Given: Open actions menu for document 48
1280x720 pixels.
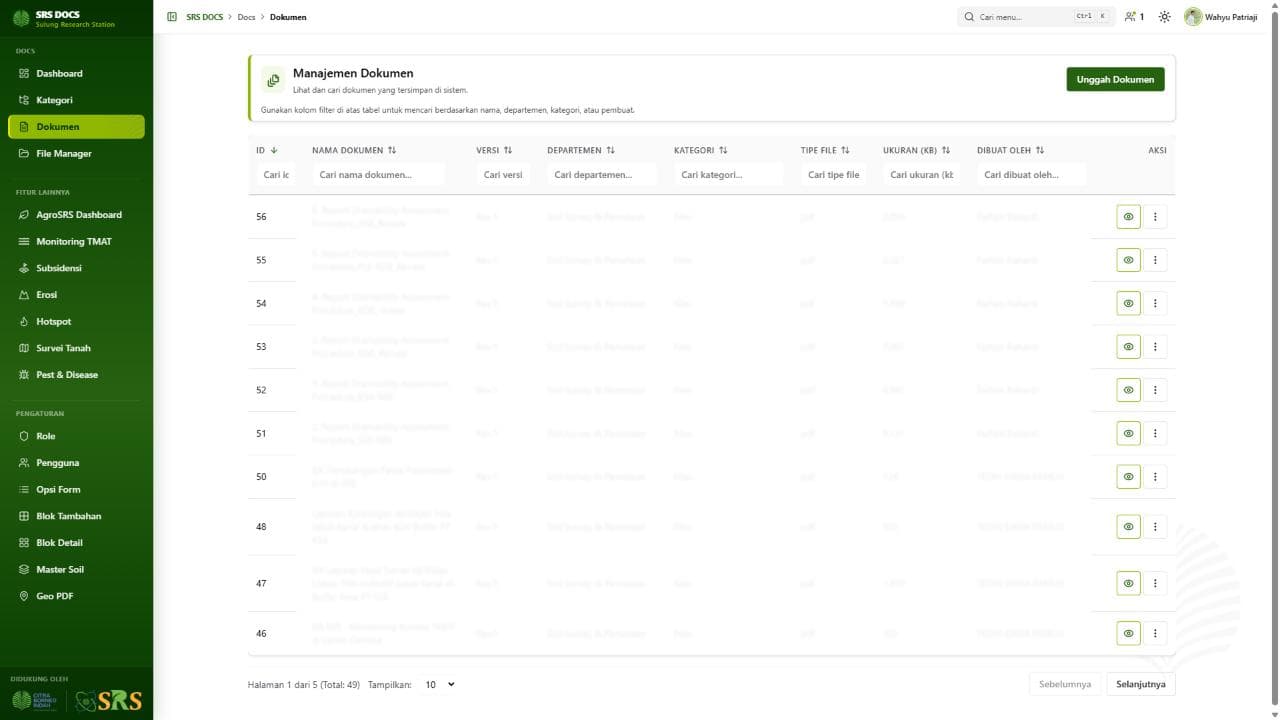Looking at the screenshot, I should [1155, 527].
